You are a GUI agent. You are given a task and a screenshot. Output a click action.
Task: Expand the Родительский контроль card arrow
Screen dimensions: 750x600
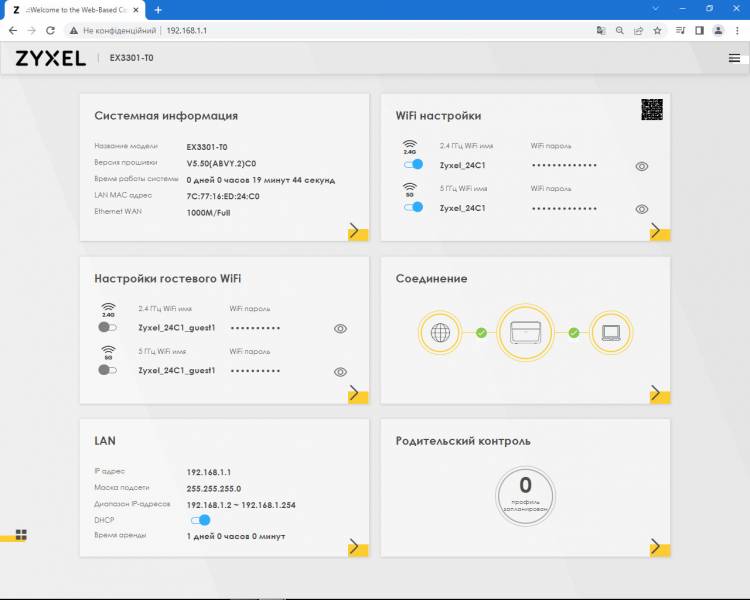pyautogui.click(x=659, y=547)
